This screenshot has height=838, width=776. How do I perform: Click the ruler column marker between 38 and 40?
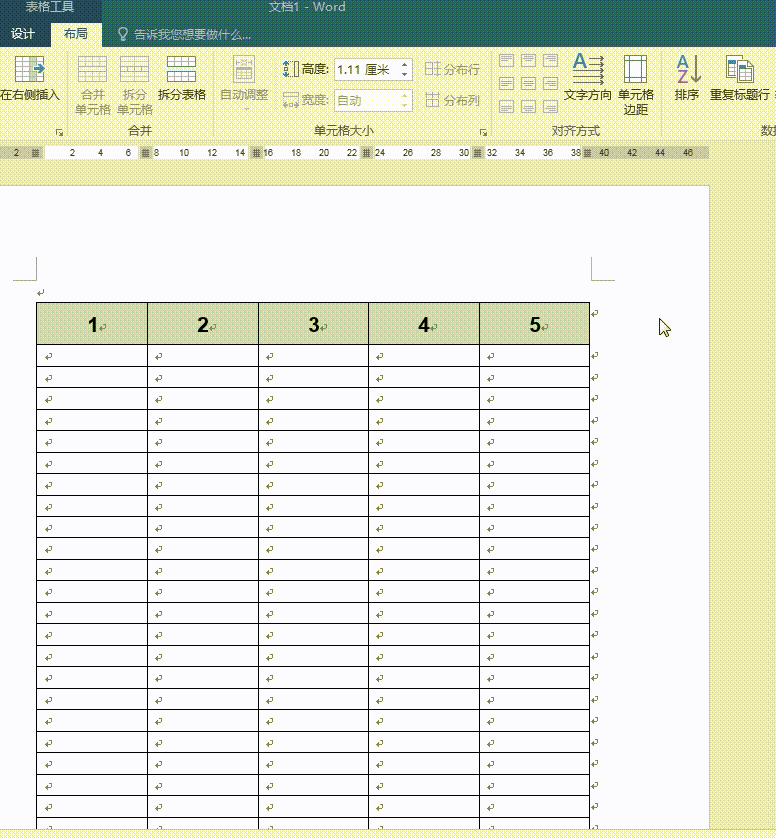[x=588, y=153]
